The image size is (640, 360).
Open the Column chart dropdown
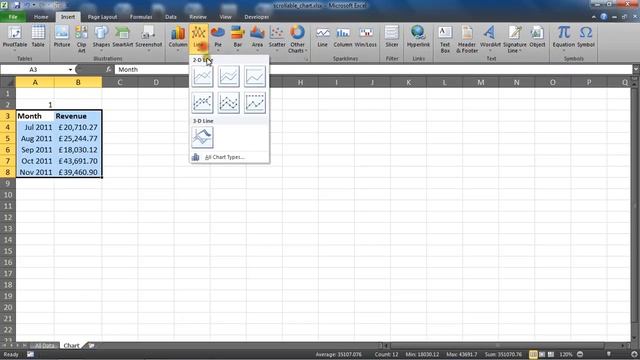[178, 38]
